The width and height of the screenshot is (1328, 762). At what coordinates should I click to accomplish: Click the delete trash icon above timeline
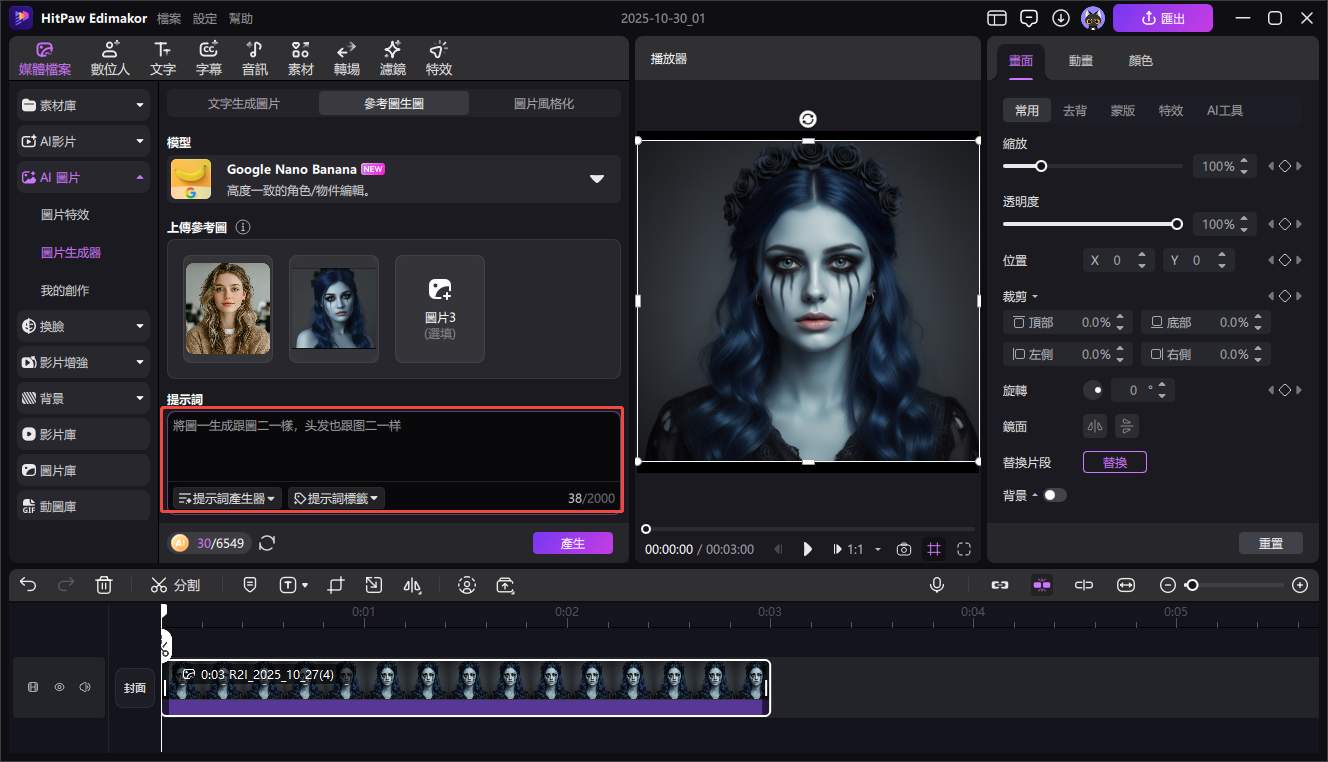[x=104, y=585]
